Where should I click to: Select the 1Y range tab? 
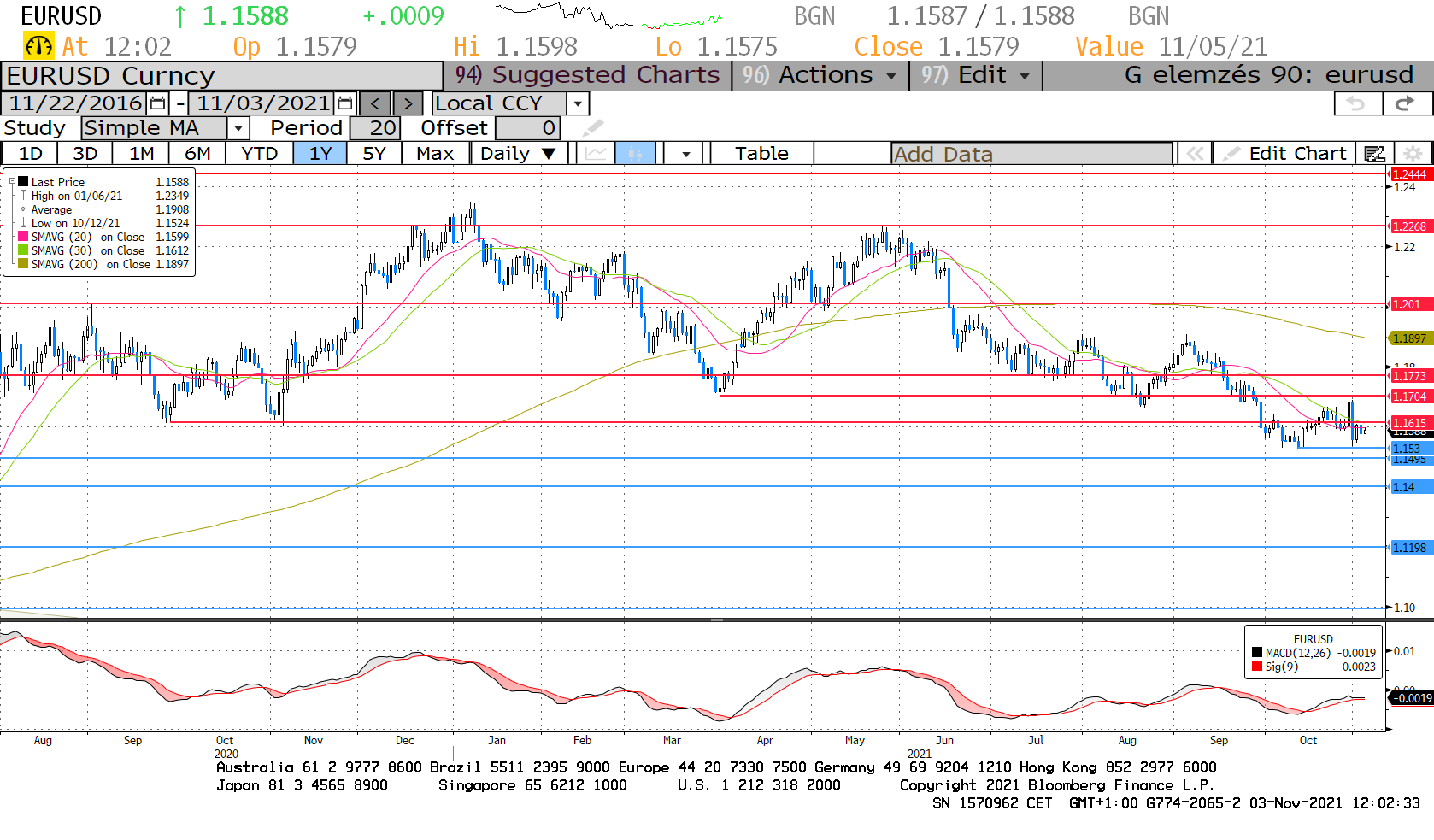click(320, 154)
